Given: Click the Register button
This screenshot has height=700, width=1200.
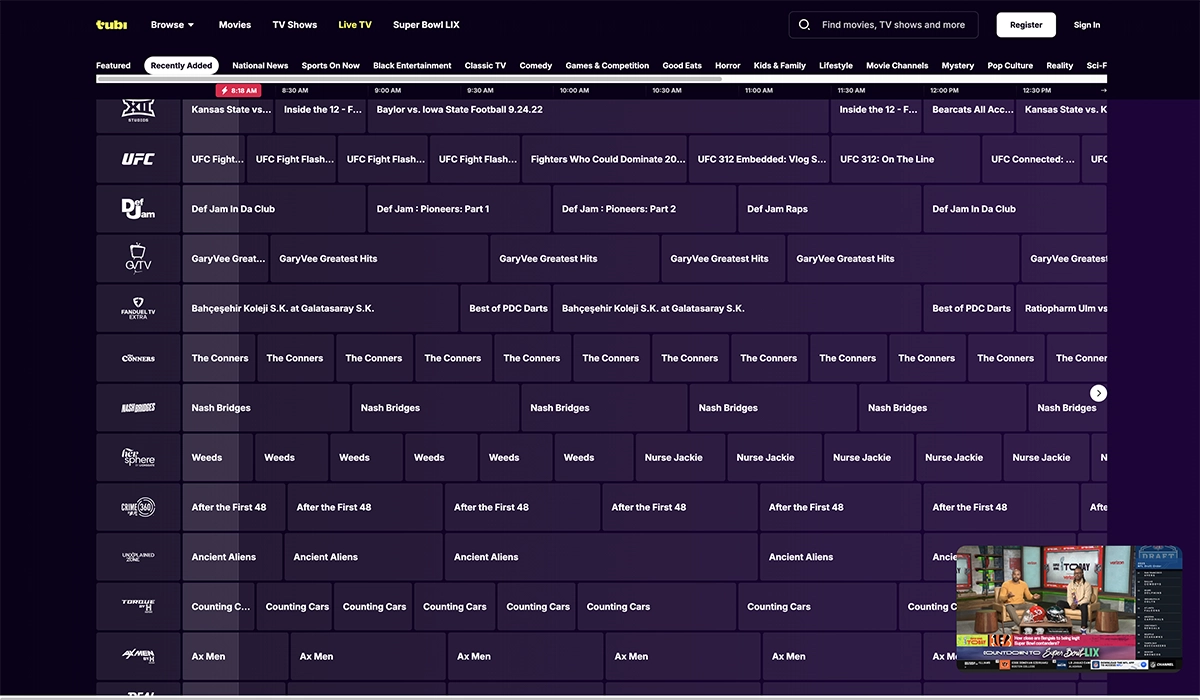Looking at the screenshot, I should (1026, 25).
